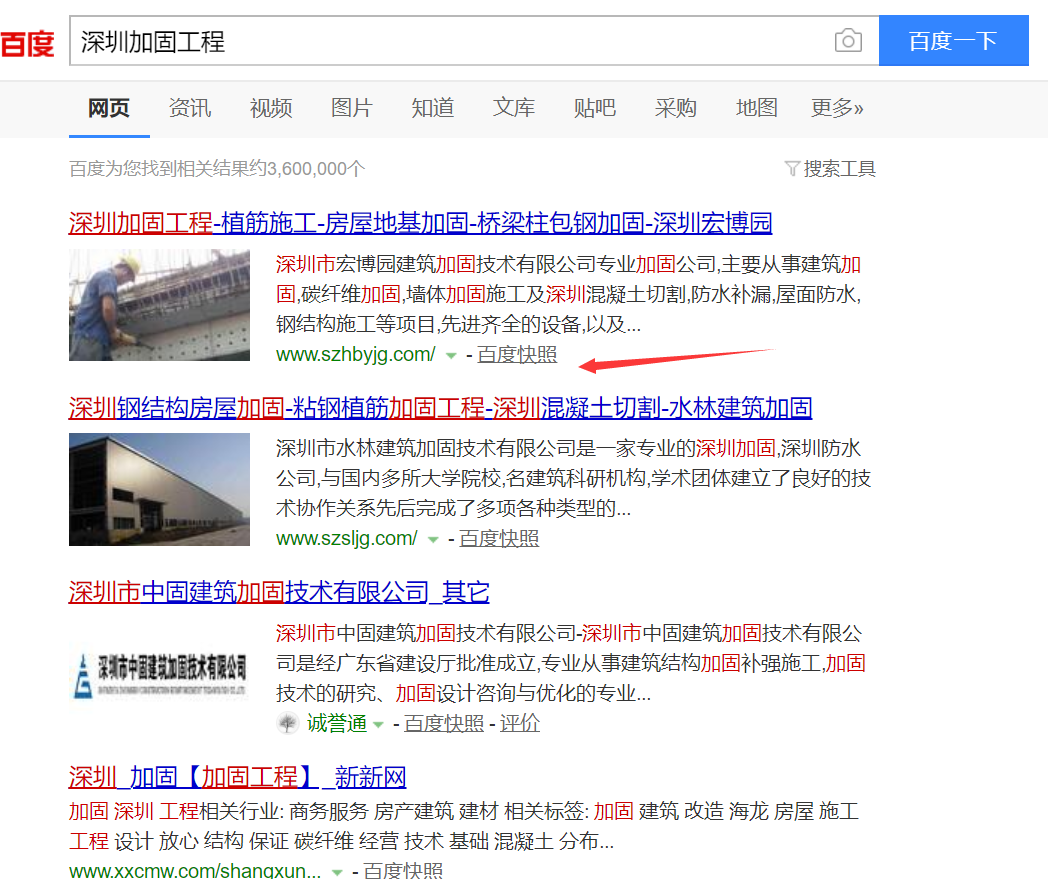Click the 百度一下 search button
This screenshot has width=1048, height=879.
[953, 41]
